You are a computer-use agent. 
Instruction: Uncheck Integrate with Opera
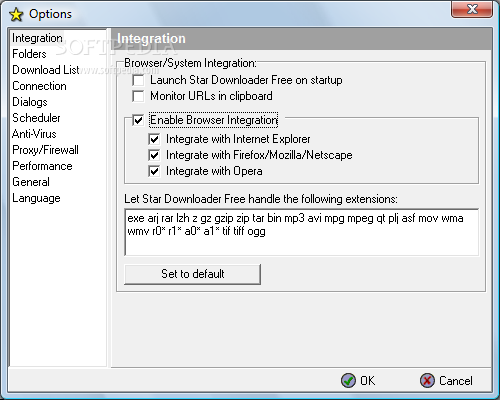(x=154, y=171)
